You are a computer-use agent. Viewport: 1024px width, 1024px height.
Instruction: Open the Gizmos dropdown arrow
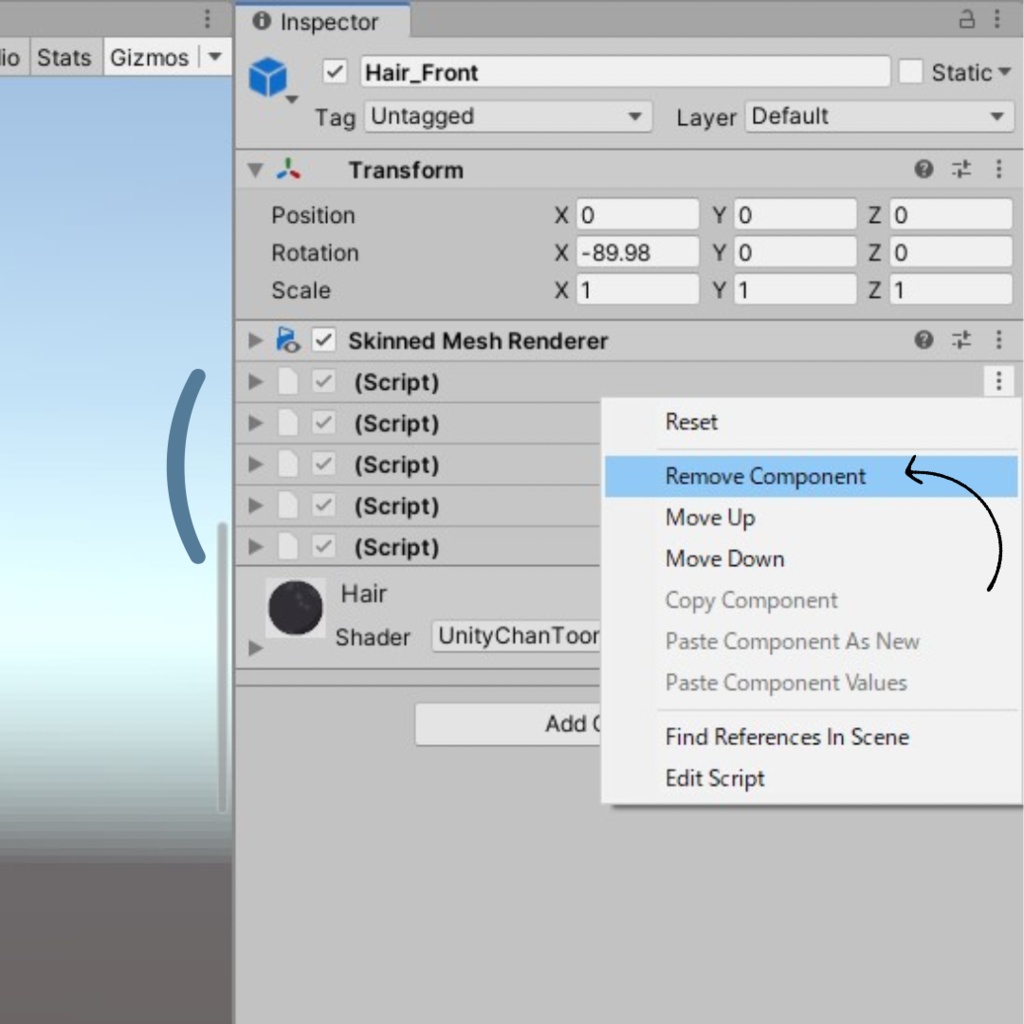pyautogui.click(x=215, y=57)
